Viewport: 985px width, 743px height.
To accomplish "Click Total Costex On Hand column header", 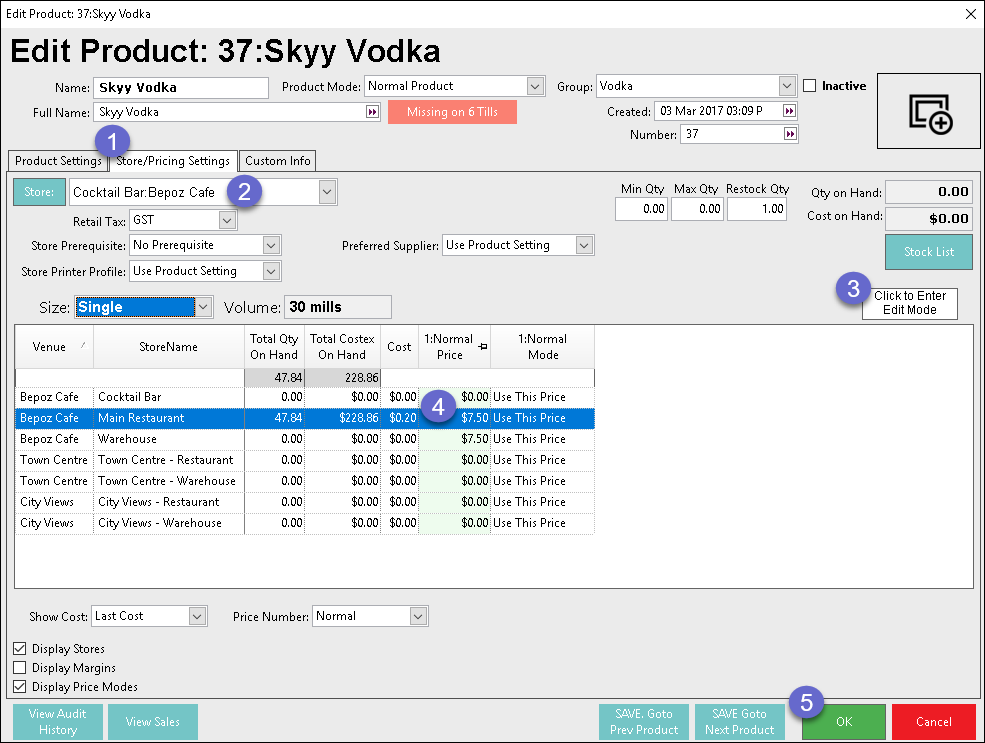I will click(342, 347).
